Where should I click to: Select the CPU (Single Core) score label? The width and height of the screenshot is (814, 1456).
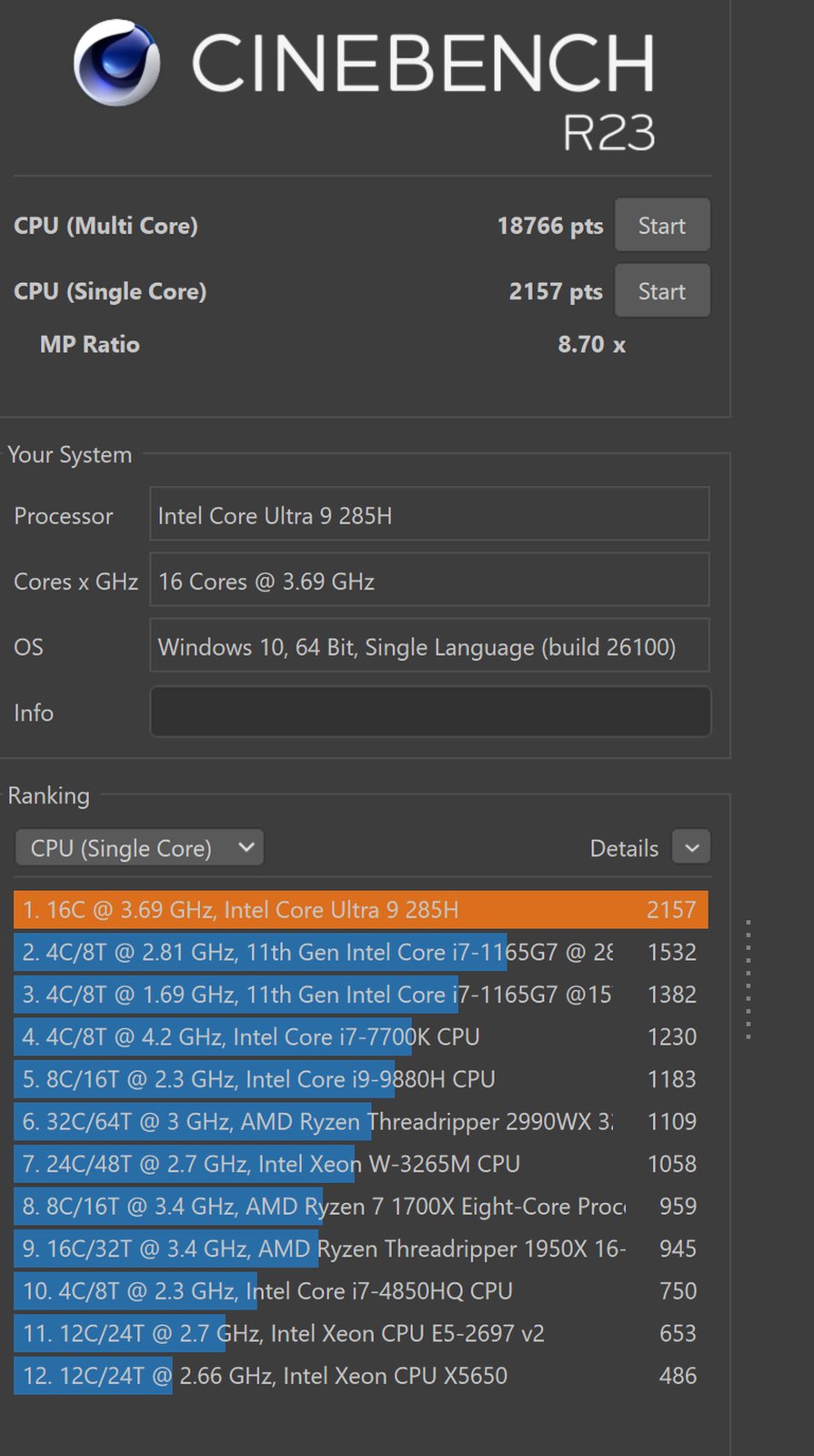110,291
